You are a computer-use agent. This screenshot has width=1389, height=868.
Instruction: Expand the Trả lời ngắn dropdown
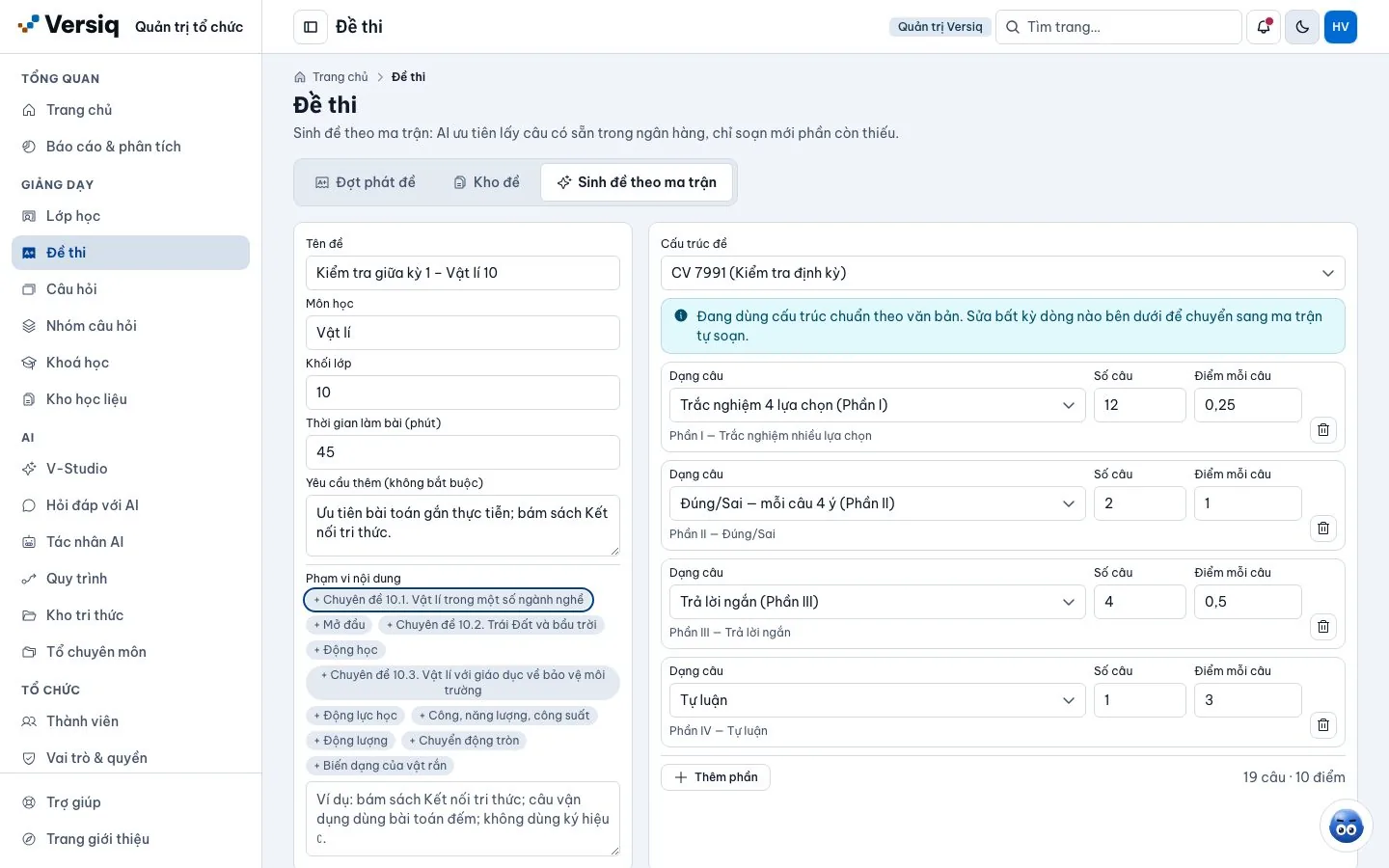(x=878, y=602)
